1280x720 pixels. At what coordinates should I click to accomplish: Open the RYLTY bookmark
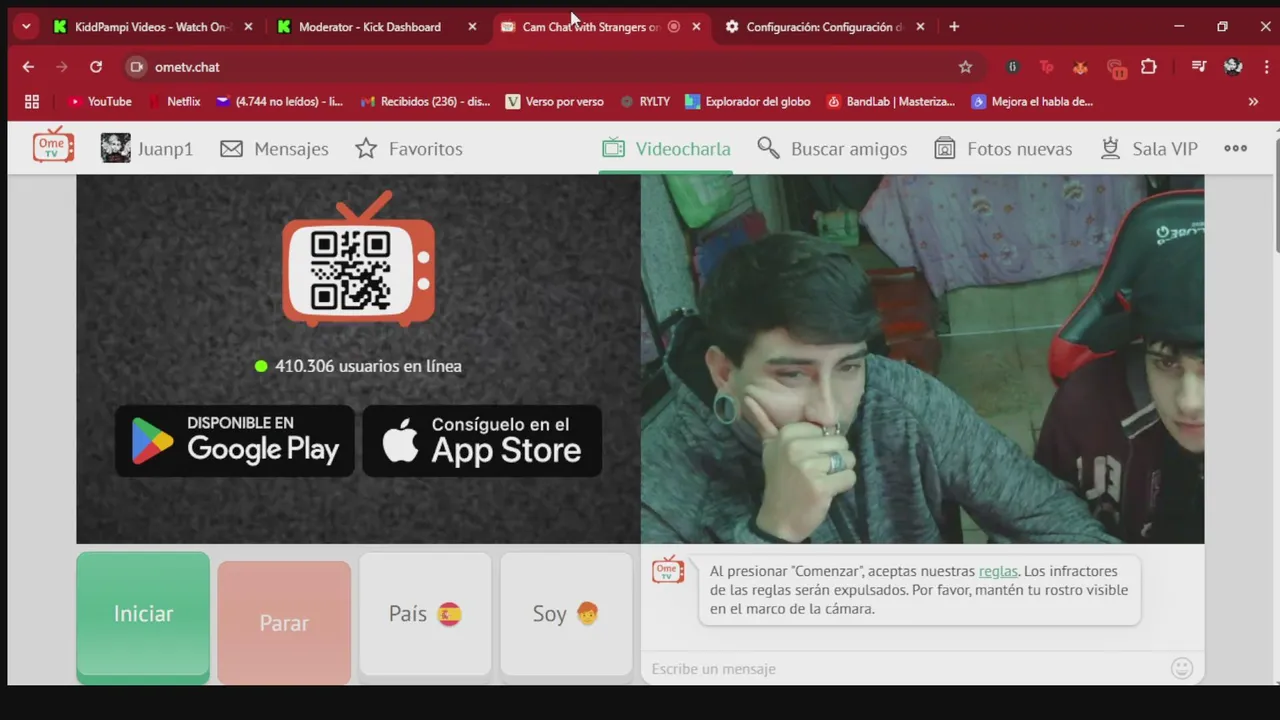coord(645,101)
